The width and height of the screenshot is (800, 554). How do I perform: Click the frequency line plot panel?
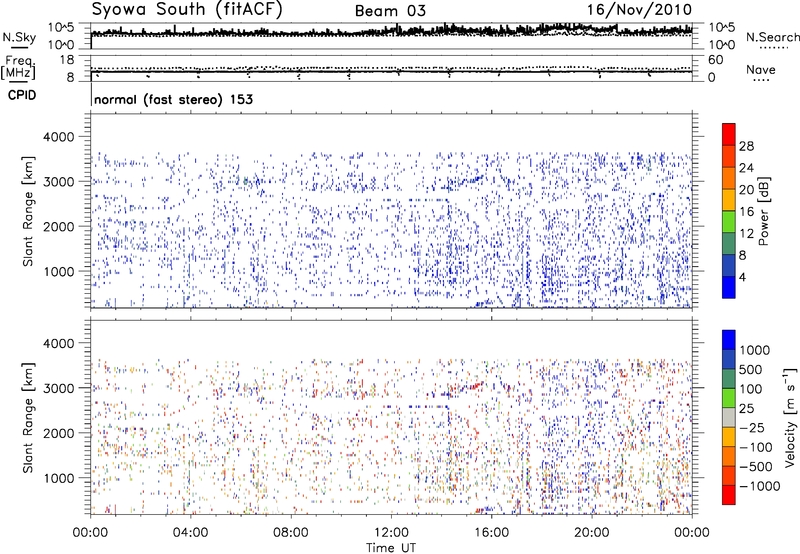[x=391, y=69]
